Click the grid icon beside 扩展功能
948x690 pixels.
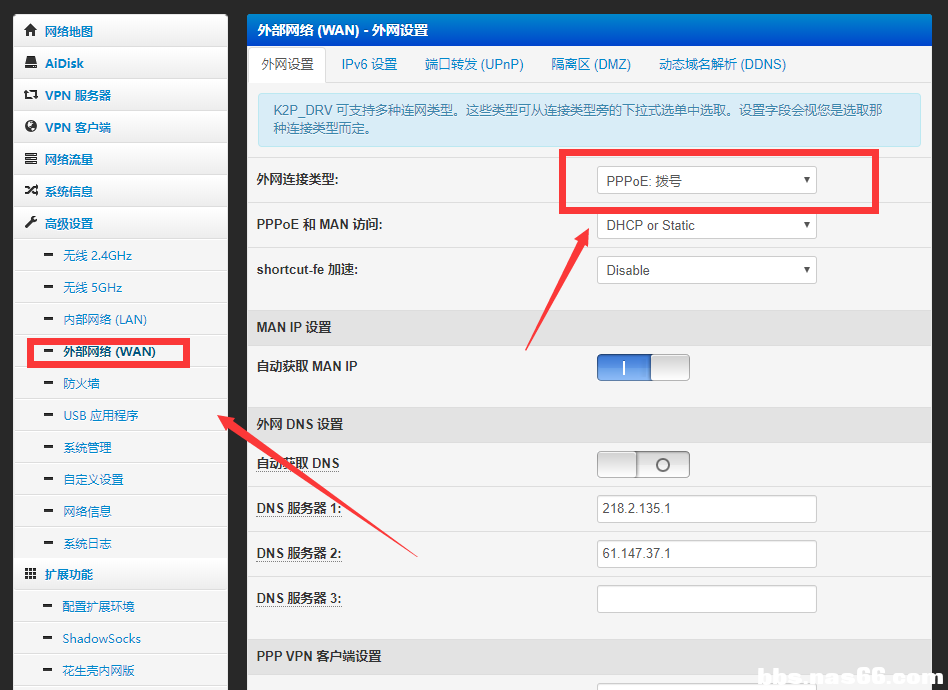click(x=31, y=574)
